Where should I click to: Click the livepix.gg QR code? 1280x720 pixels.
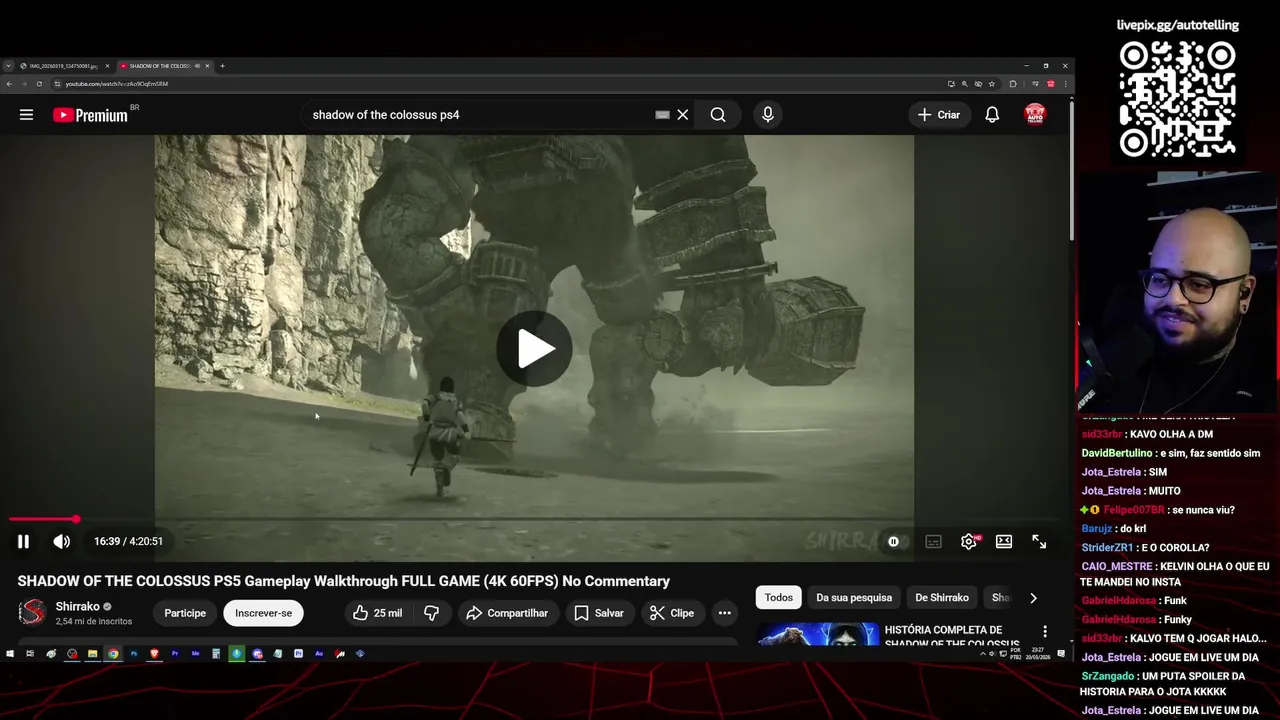[x=1177, y=98]
